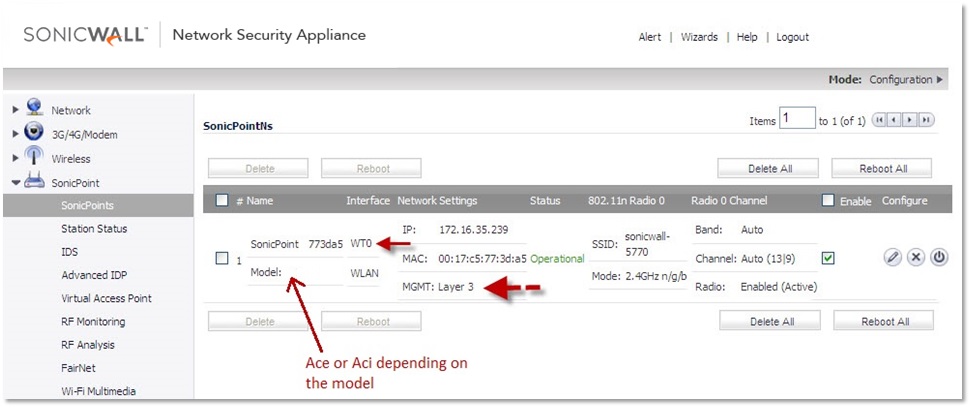Click the Radio Enabled (Active) value

[x=779, y=287]
